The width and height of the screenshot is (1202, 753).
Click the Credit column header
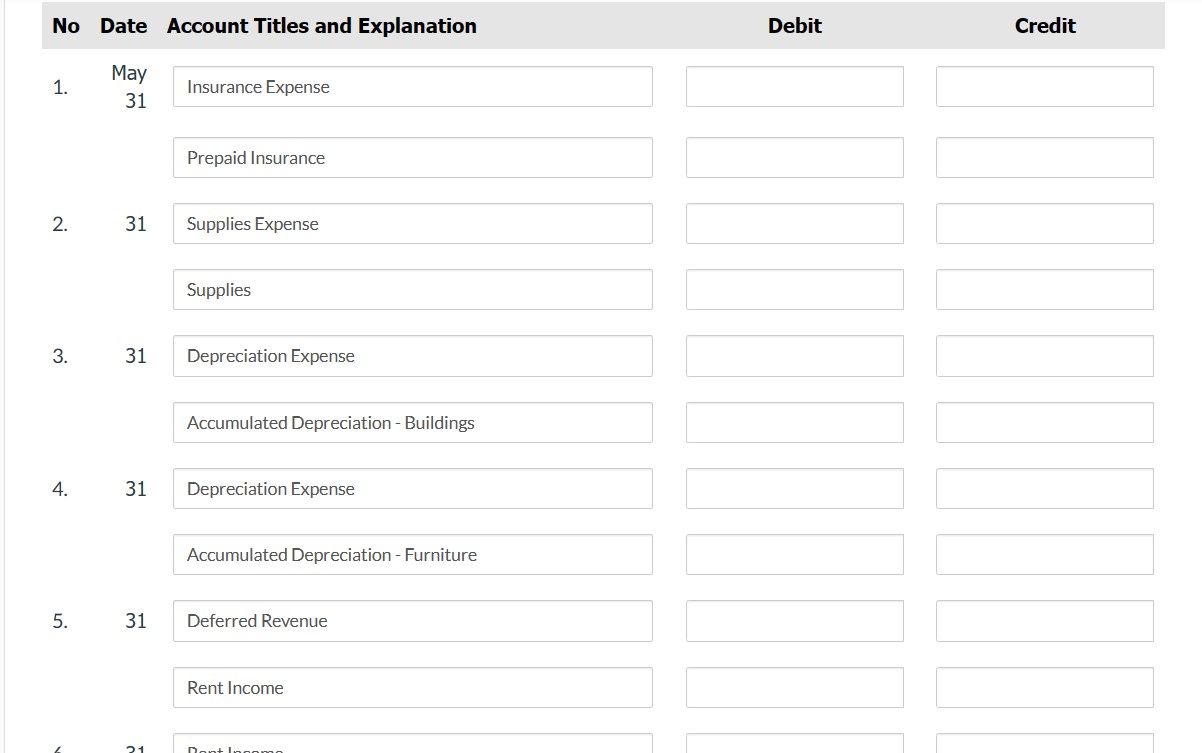pyautogui.click(x=1045, y=26)
